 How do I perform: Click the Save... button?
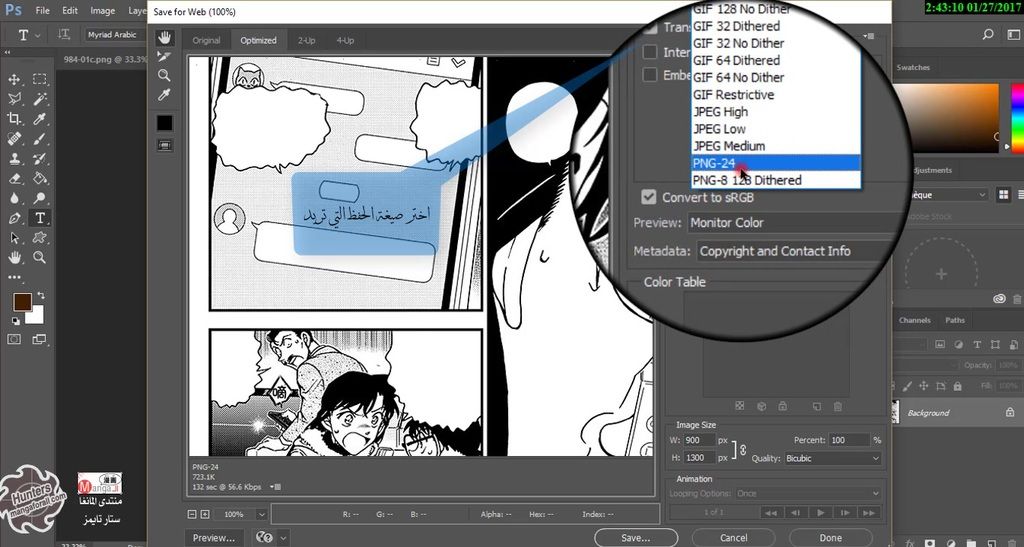635,538
